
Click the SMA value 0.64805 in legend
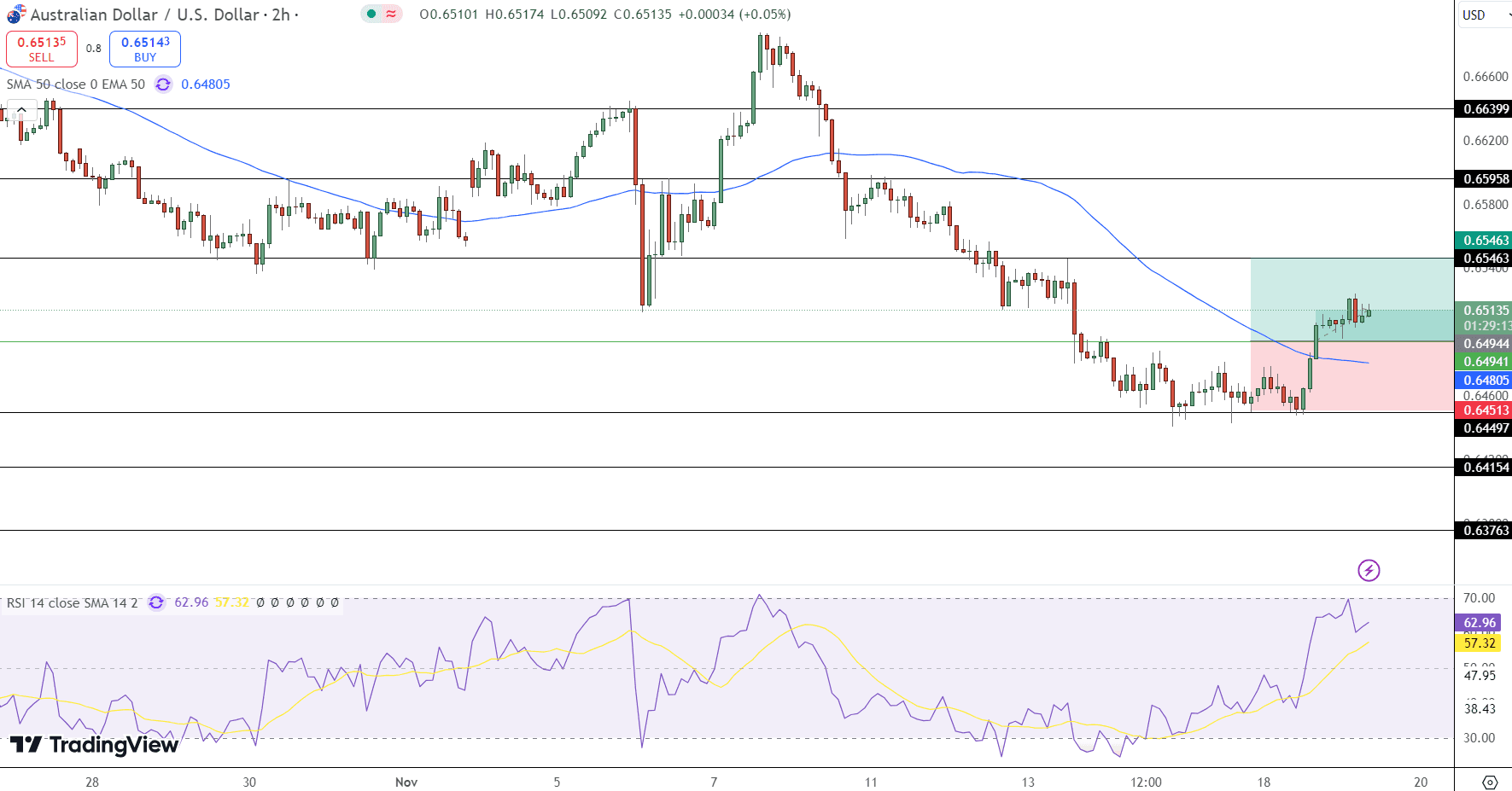pyautogui.click(x=206, y=84)
